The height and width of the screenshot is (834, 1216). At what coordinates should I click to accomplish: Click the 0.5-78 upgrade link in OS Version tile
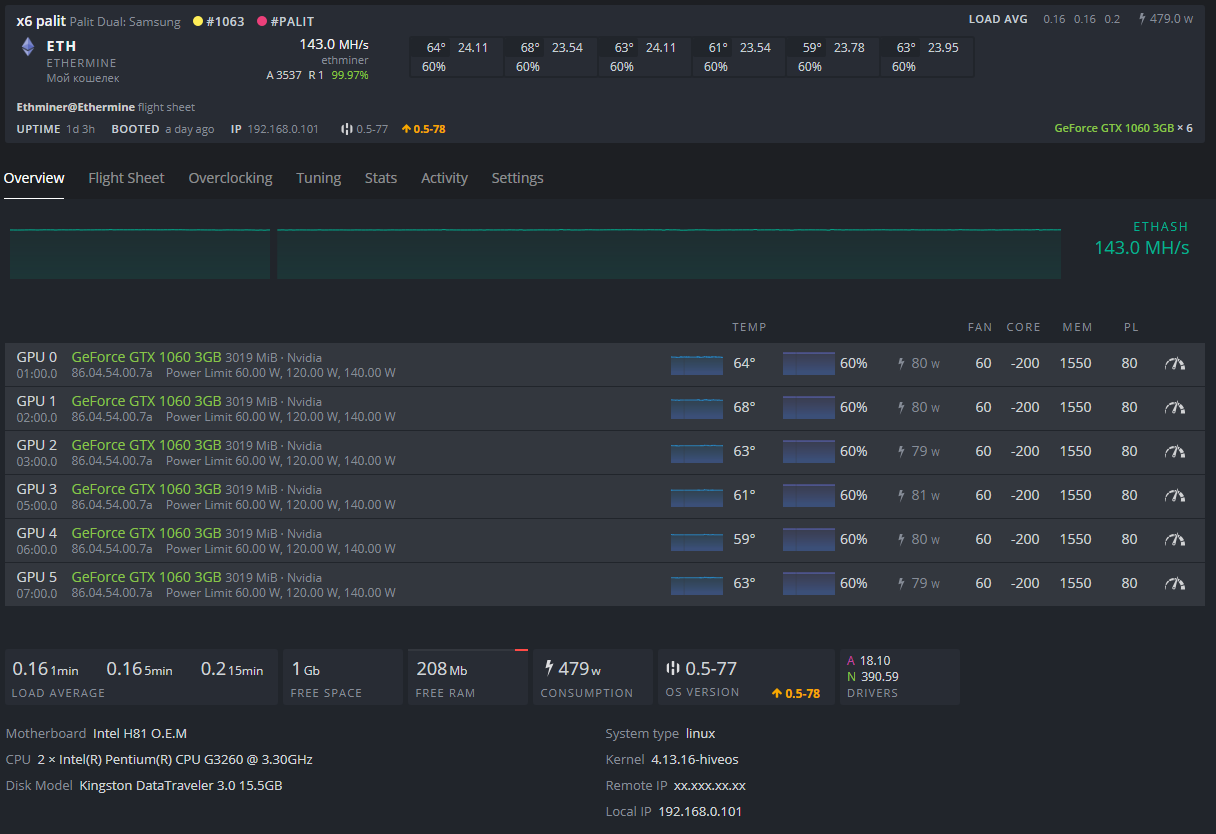point(796,693)
